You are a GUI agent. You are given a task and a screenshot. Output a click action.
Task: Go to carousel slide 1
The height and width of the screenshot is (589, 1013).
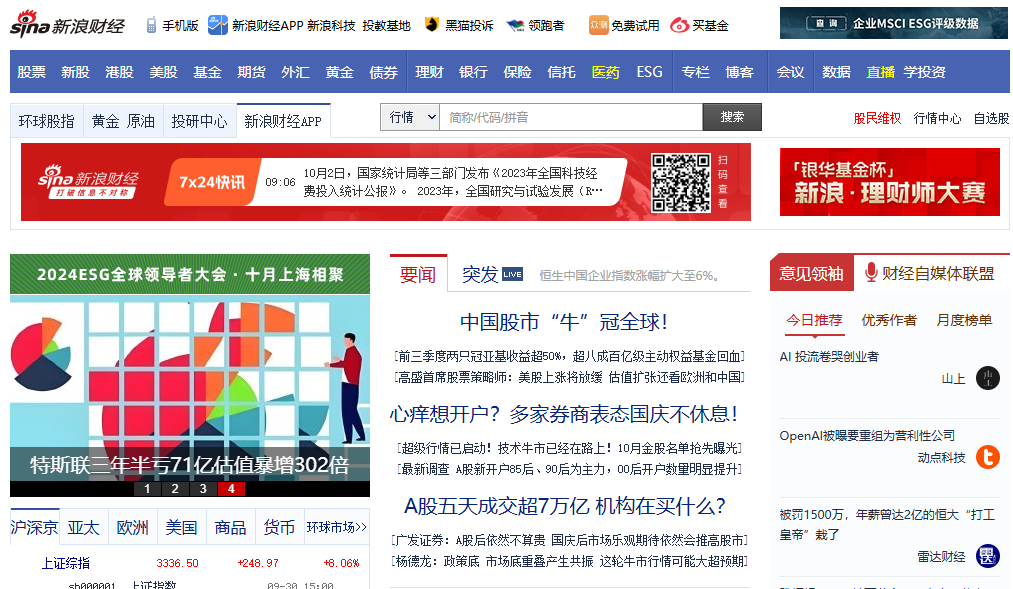point(147,489)
